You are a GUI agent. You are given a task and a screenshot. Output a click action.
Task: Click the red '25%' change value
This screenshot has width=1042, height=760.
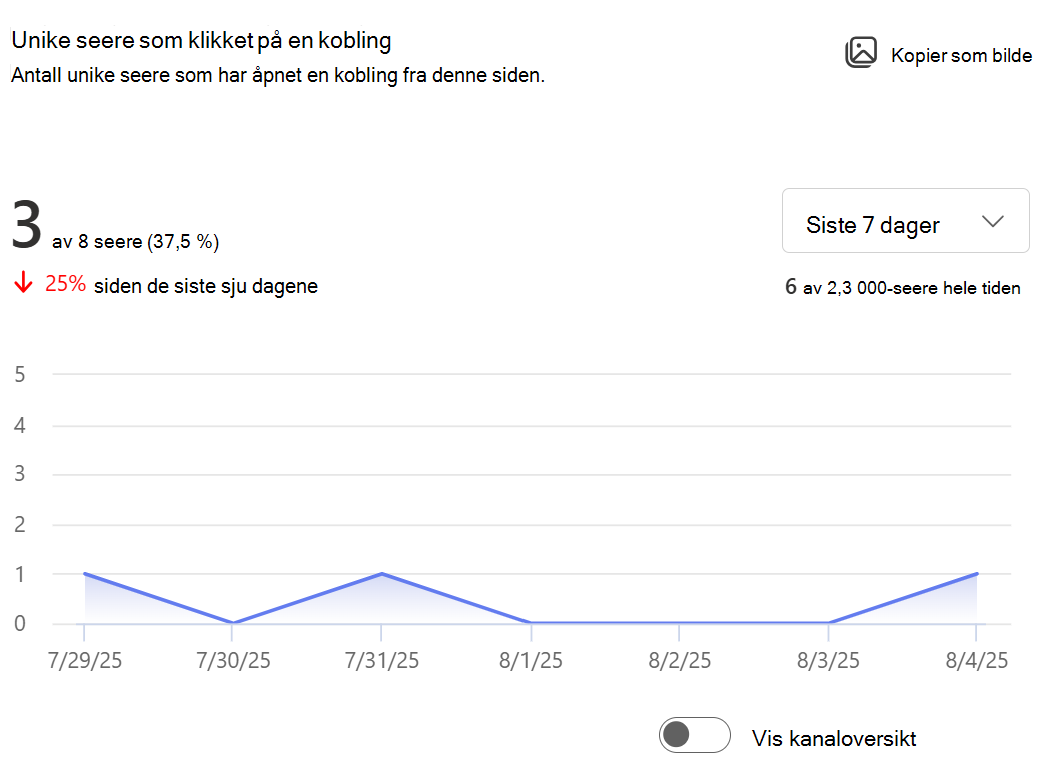pos(65,284)
